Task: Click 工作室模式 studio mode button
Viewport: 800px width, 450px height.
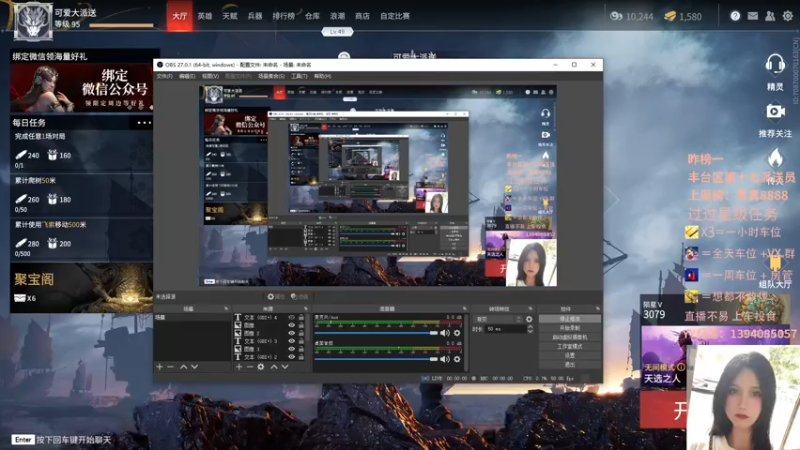Action: (x=569, y=346)
